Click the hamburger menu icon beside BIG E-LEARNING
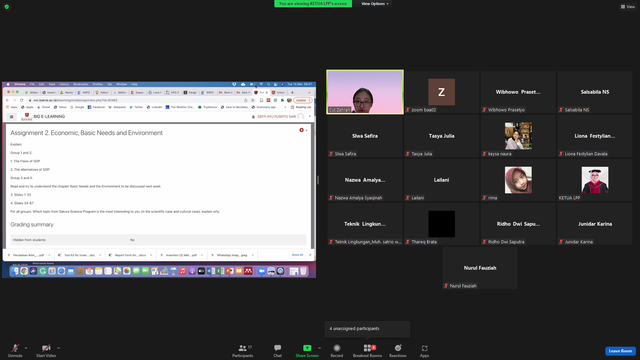The image size is (640, 360). (x=11, y=117)
